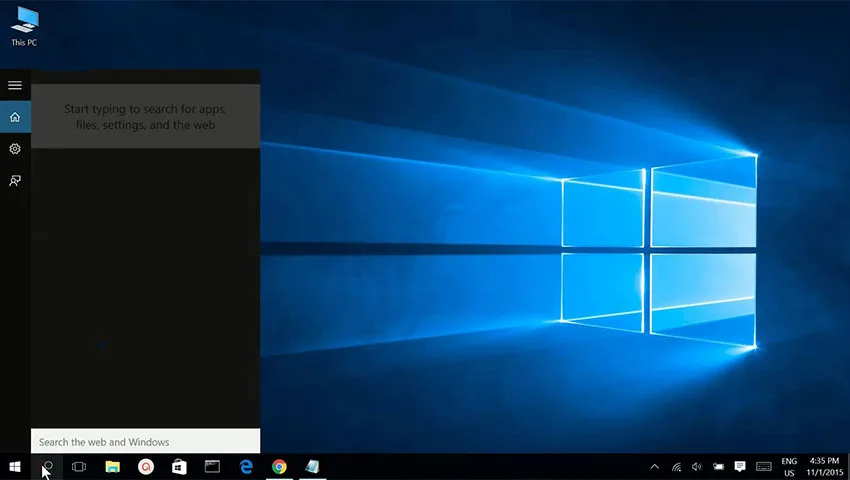Open the Windows Store taskbar icon
Screen dimensions: 850x480
coord(179,466)
